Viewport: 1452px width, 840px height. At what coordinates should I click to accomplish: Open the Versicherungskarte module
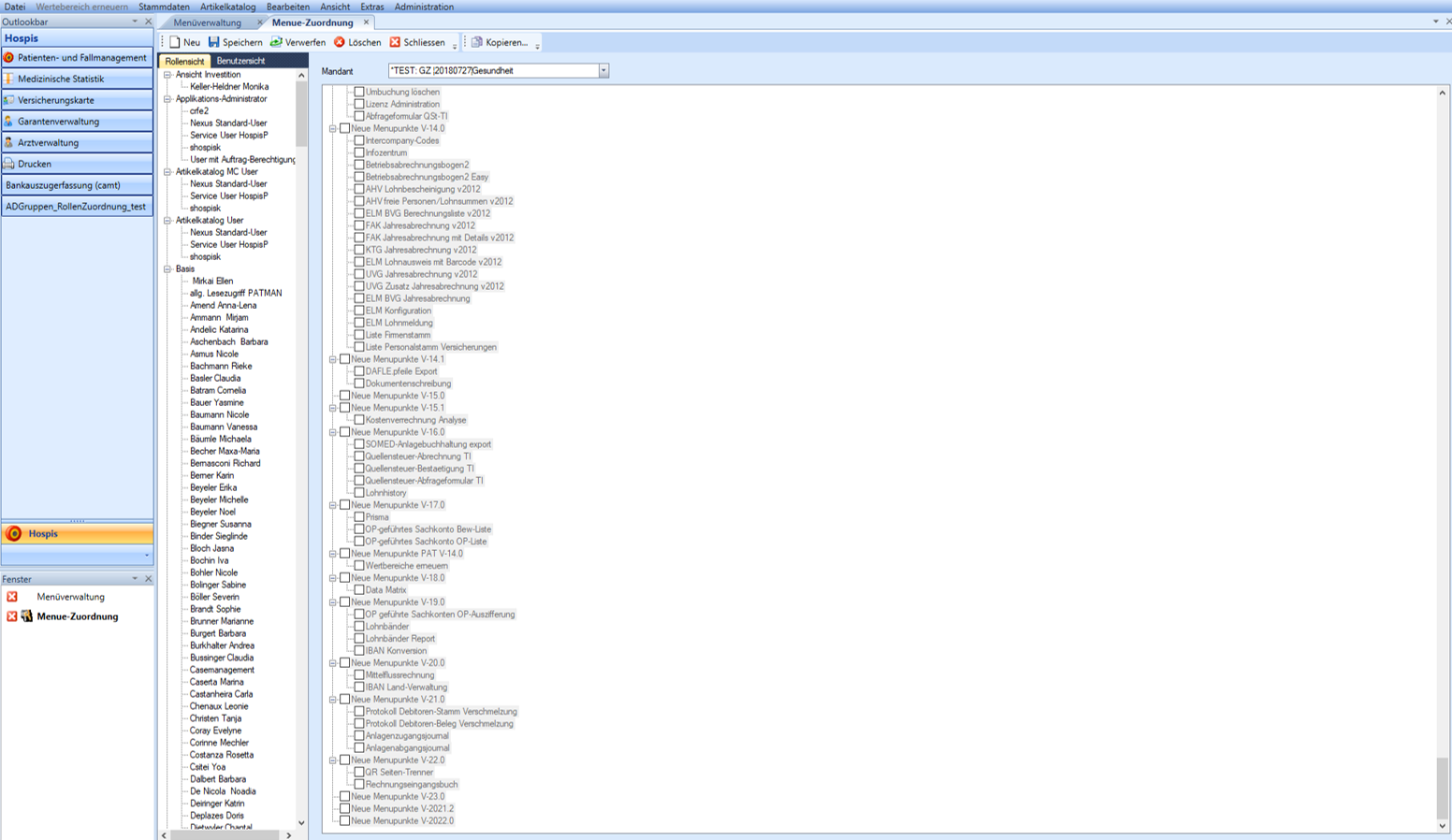point(77,100)
